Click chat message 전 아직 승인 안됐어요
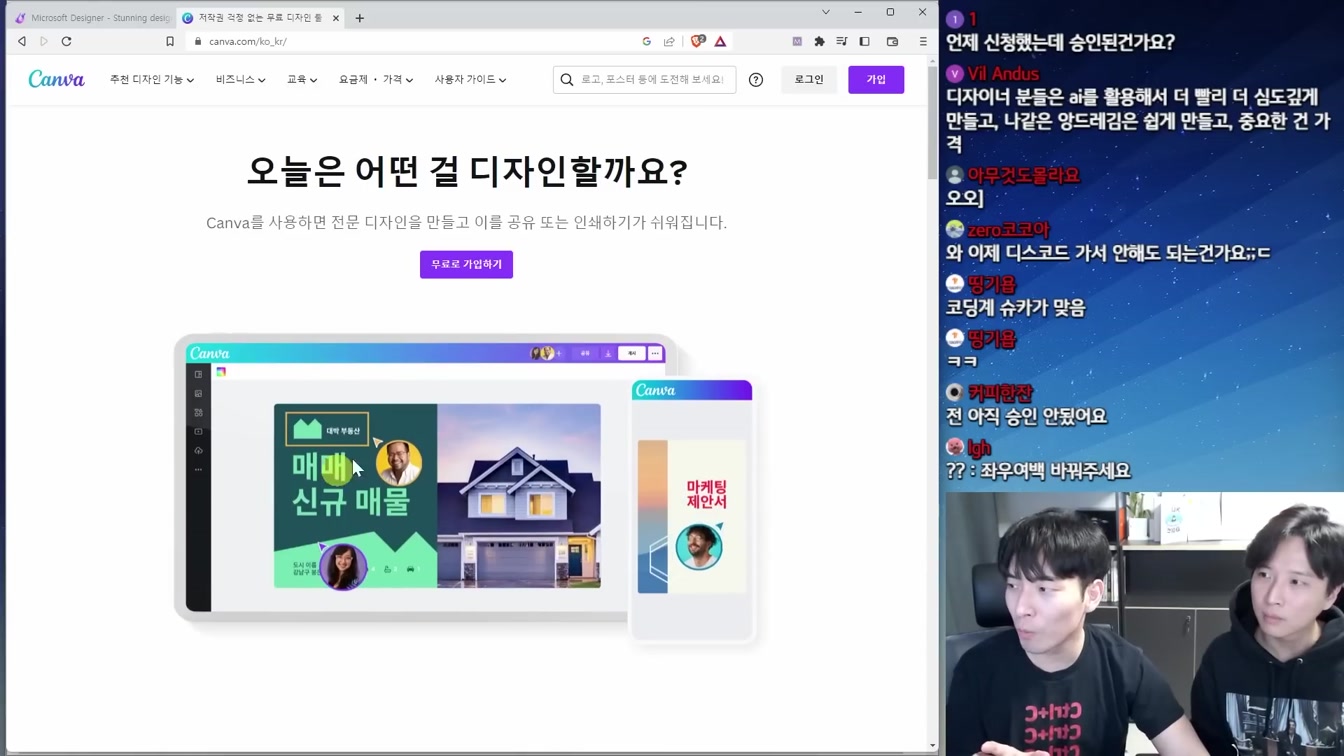 coord(1026,417)
